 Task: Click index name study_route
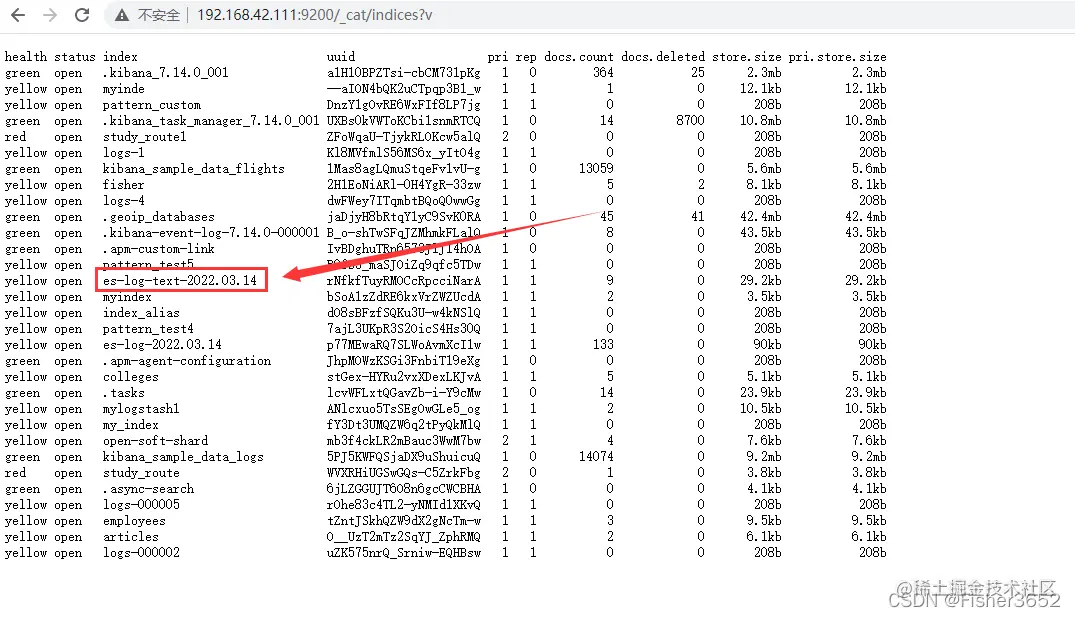[x=141, y=472]
